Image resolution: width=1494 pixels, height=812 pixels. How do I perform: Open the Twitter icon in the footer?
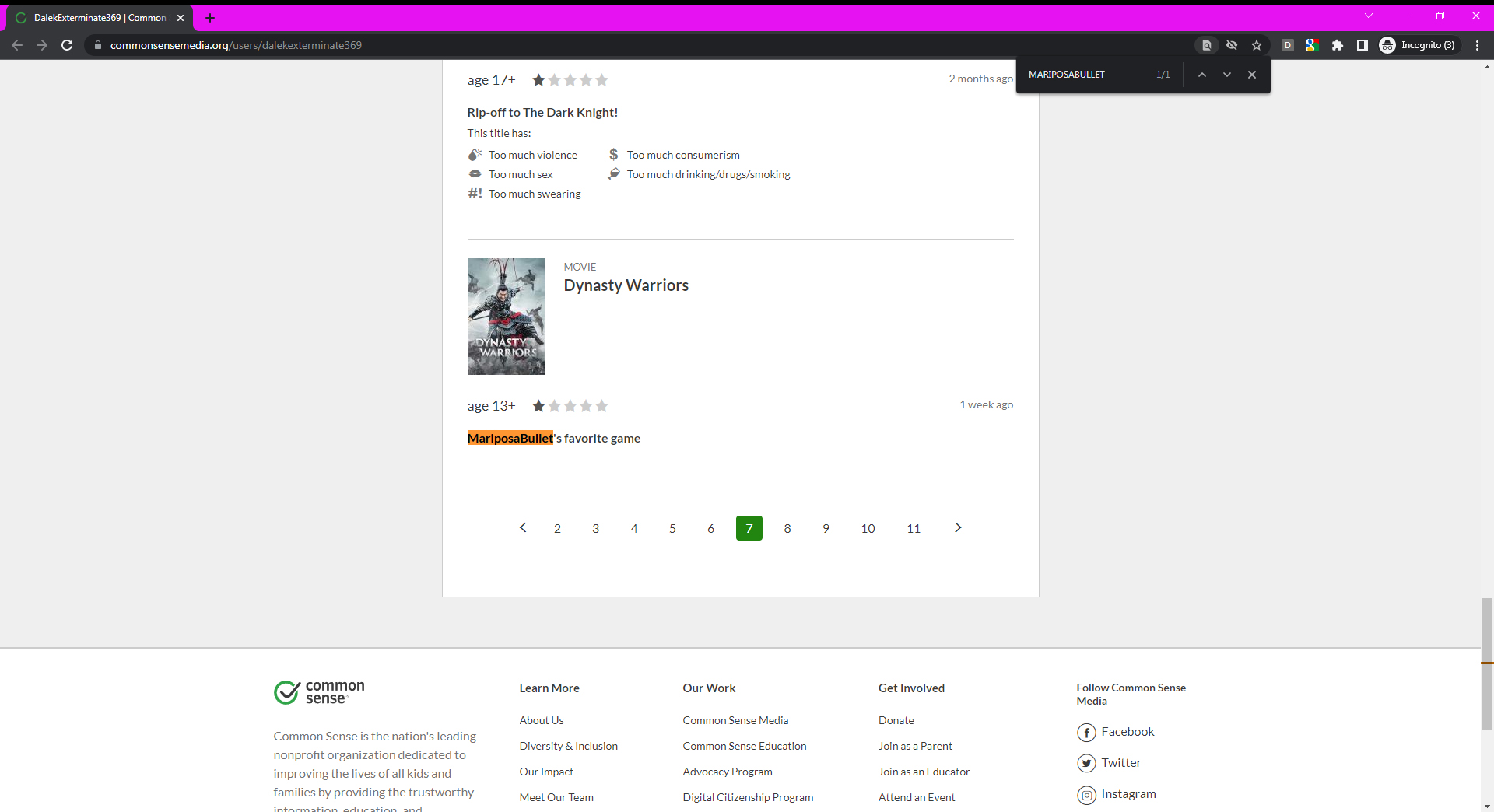[x=1086, y=763]
